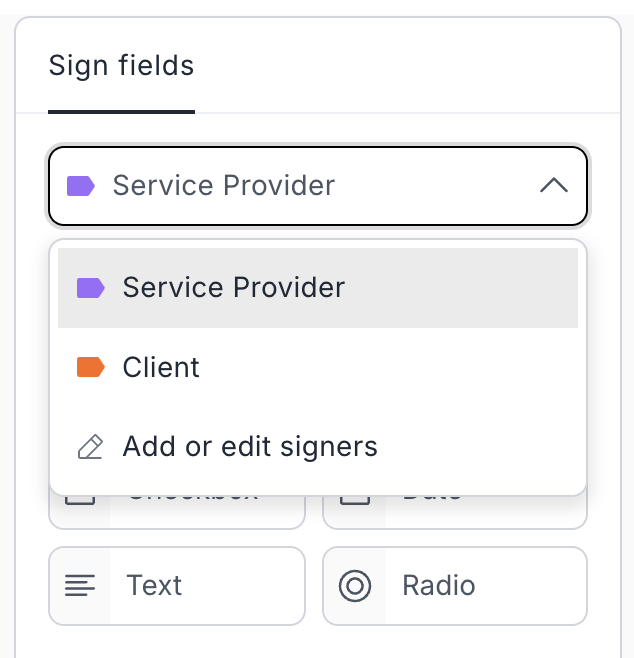Switch to the Sign fields tab
634x658 pixels.
121,67
